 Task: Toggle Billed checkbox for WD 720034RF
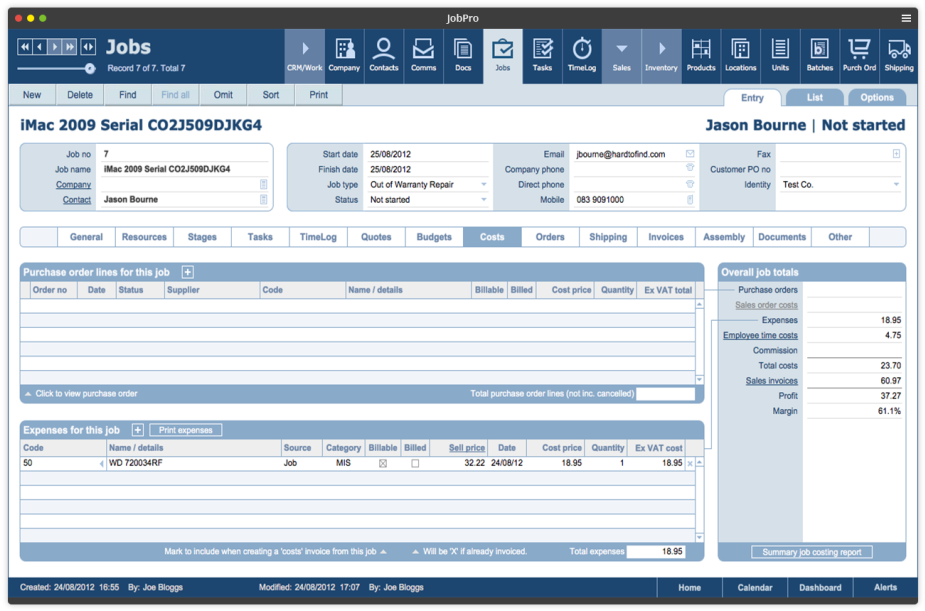pos(415,464)
